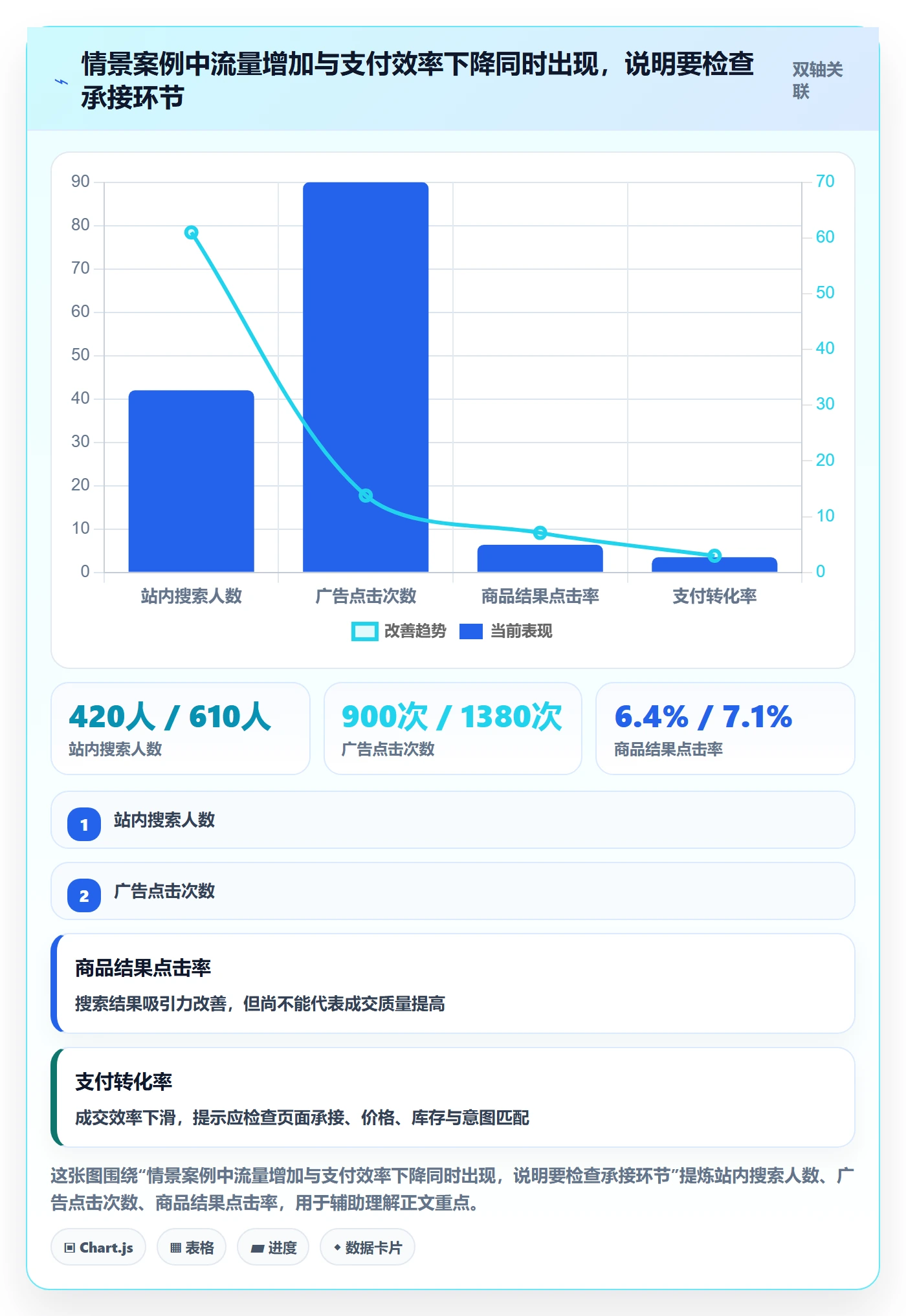The image size is (906, 1316).
Task: Click the headline 情景案例中流量增加 title
Action: pyautogui.click(x=418, y=81)
